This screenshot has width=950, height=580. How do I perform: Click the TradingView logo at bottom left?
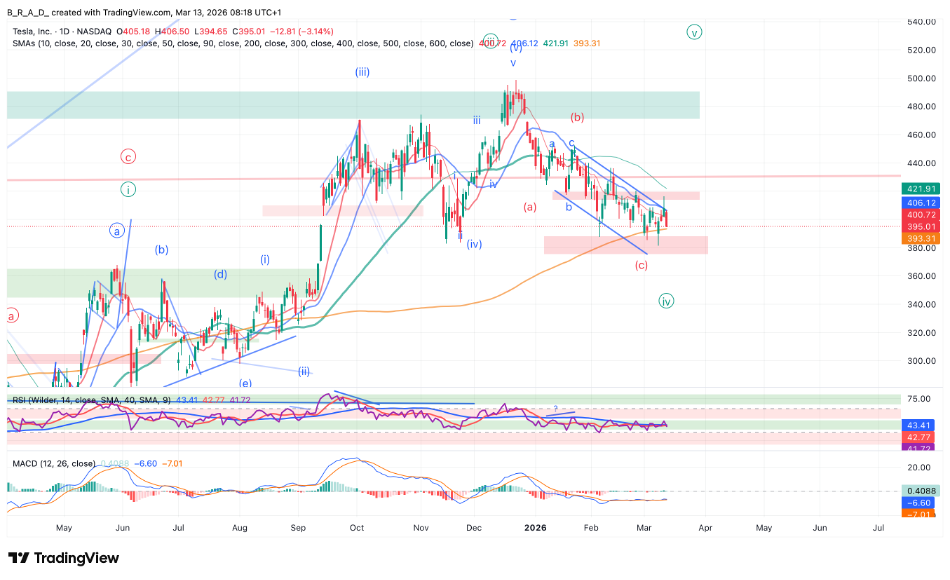(x=63, y=558)
